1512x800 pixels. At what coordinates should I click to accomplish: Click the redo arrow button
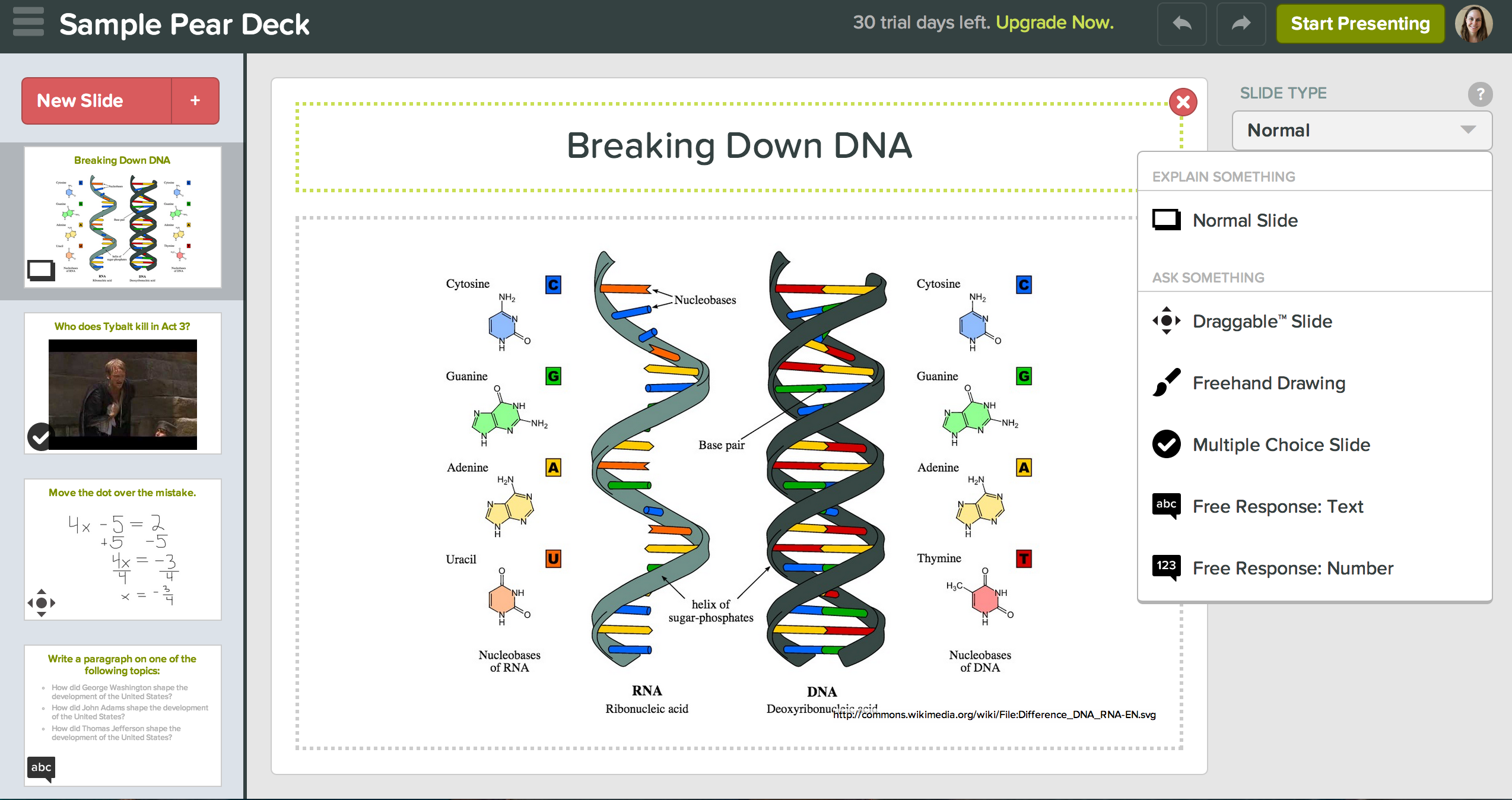pyautogui.click(x=1241, y=24)
